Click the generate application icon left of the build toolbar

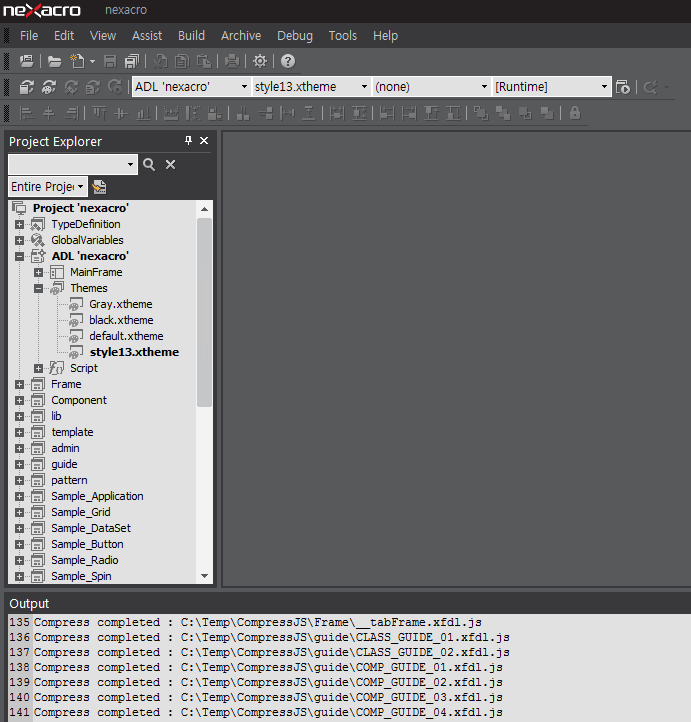click(27, 87)
